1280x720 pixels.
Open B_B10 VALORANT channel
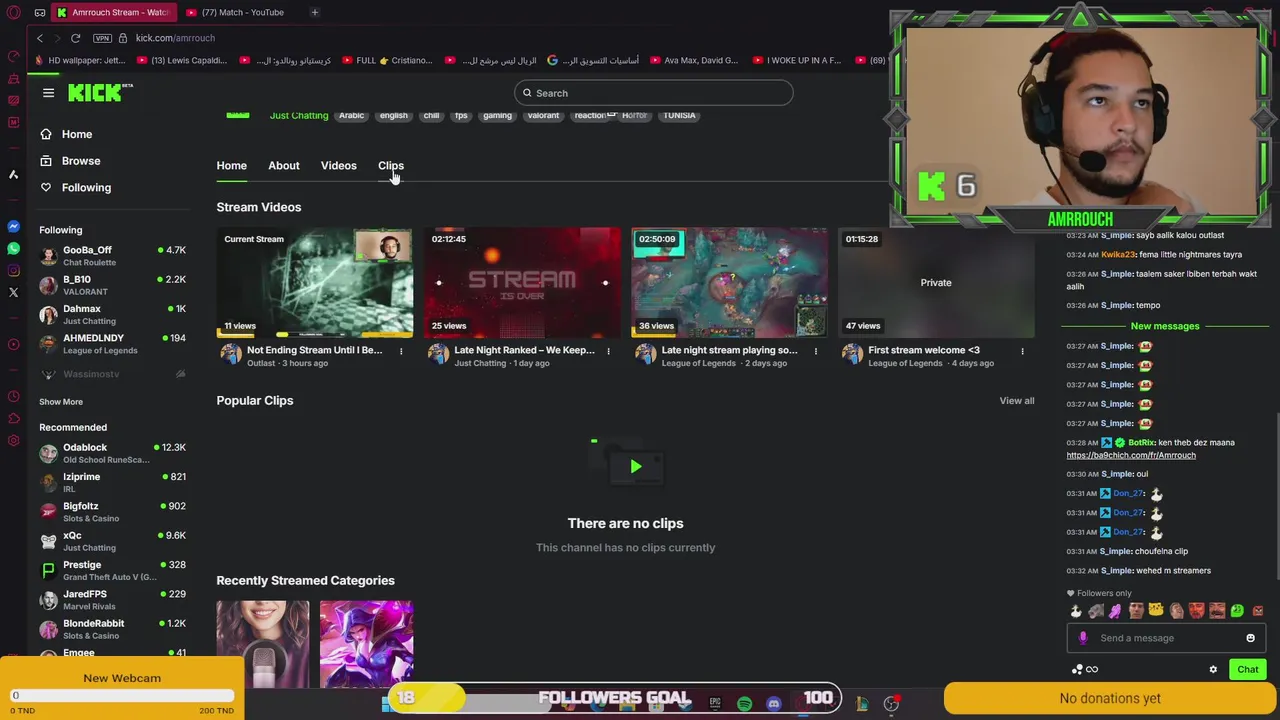coord(112,285)
